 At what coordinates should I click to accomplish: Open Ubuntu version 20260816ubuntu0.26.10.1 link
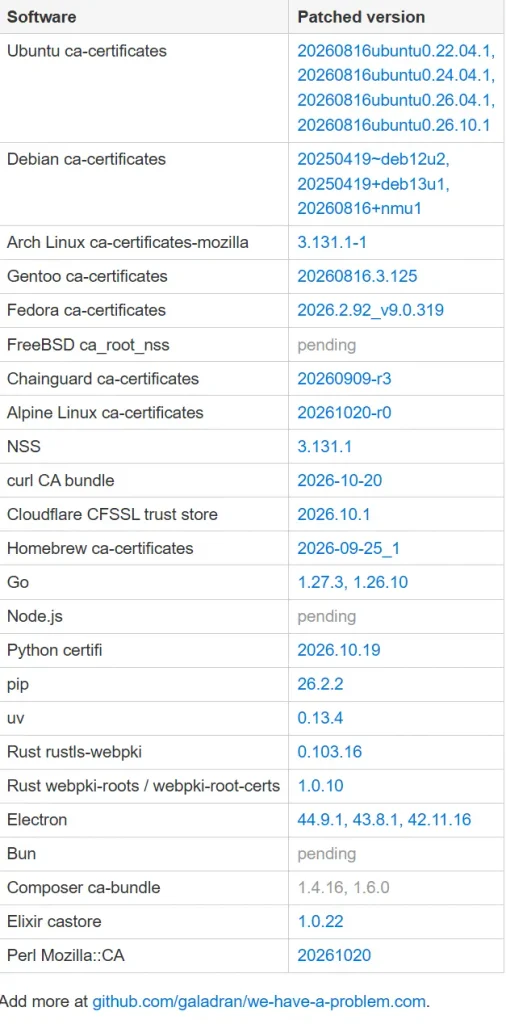394,125
